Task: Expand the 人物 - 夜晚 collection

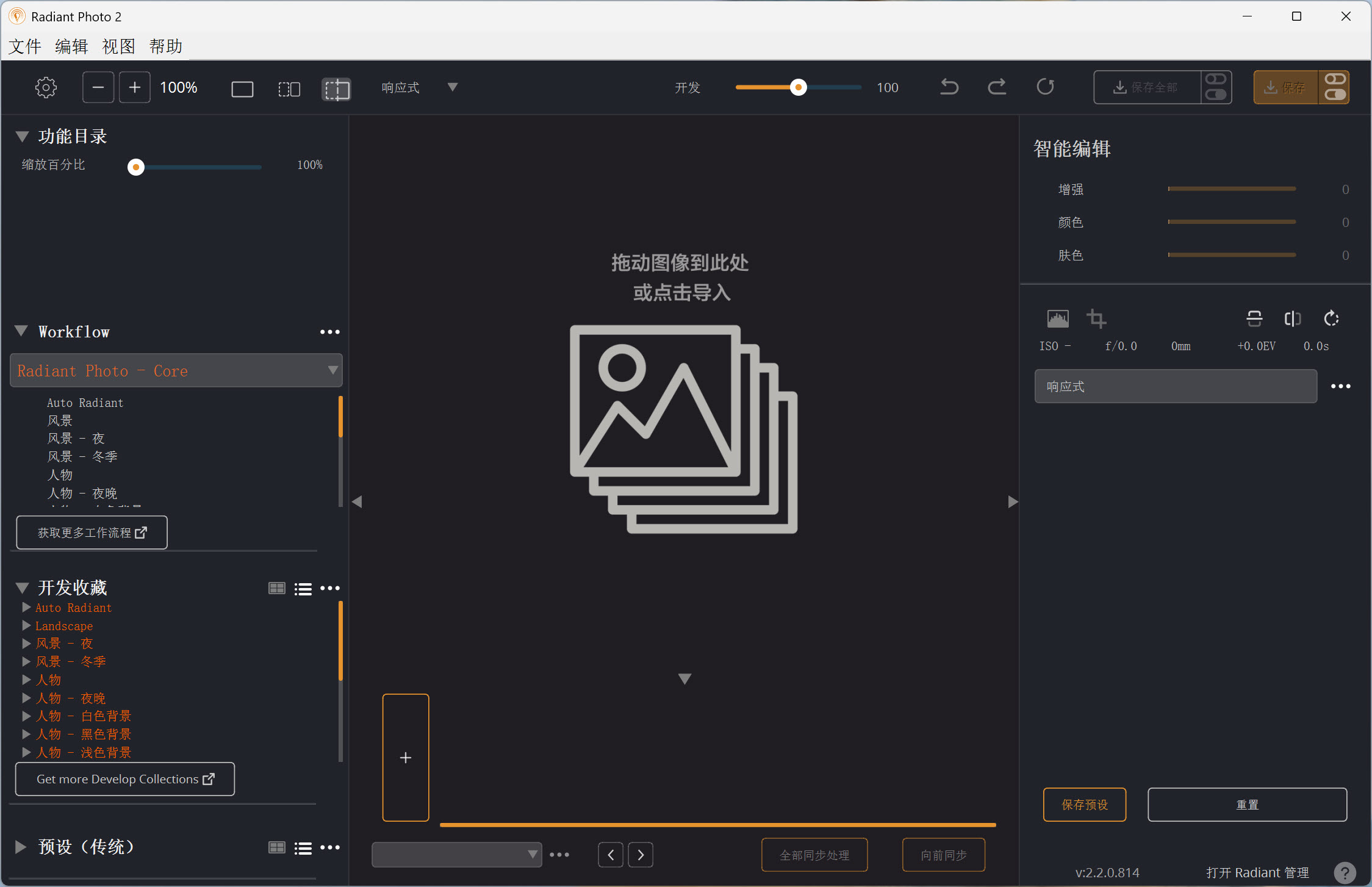Action: pyautogui.click(x=26, y=697)
